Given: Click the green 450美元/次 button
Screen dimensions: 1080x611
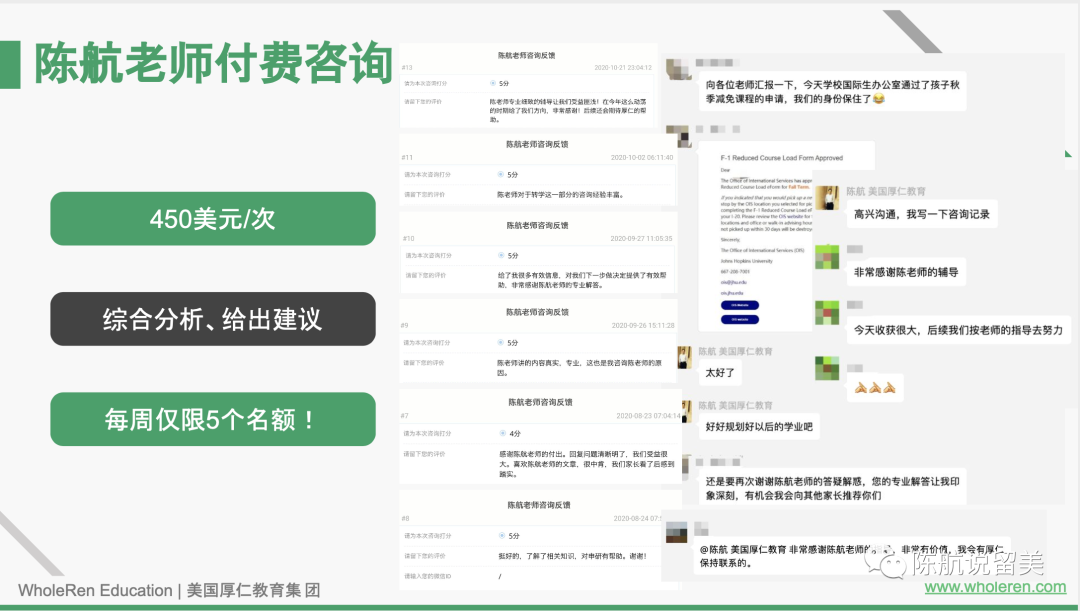Looking at the screenshot, I should pyautogui.click(x=213, y=219).
